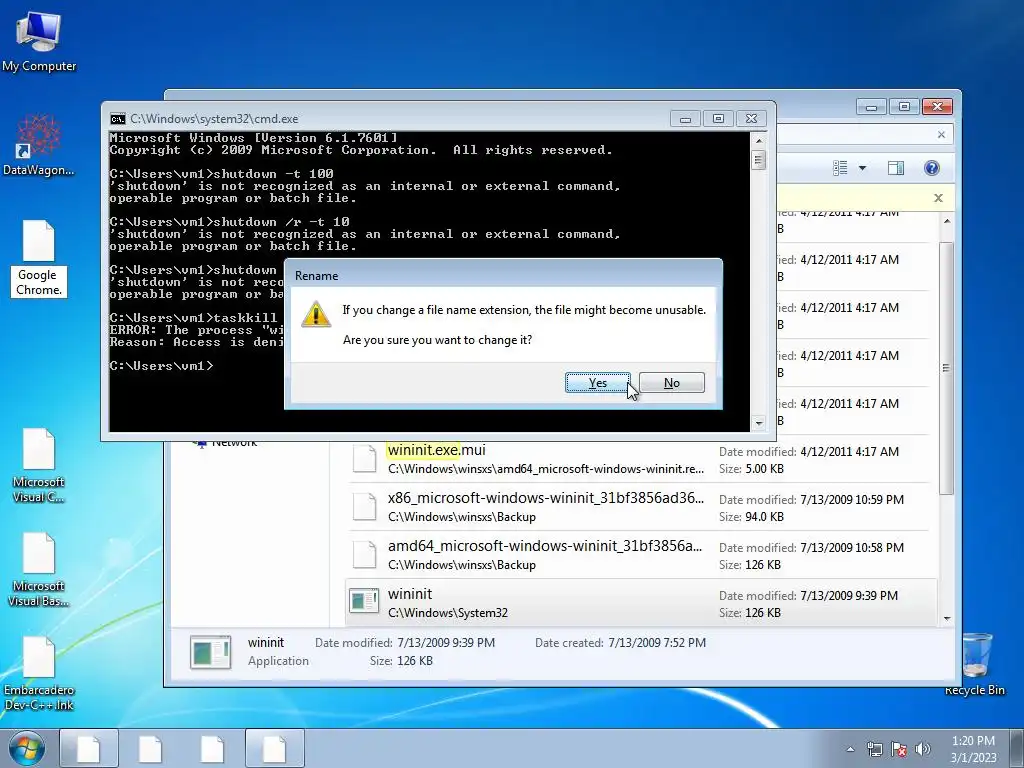This screenshot has width=1024, height=768.
Task: Click Explorer results scrollbar up arrow
Action: (x=947, y=221)
